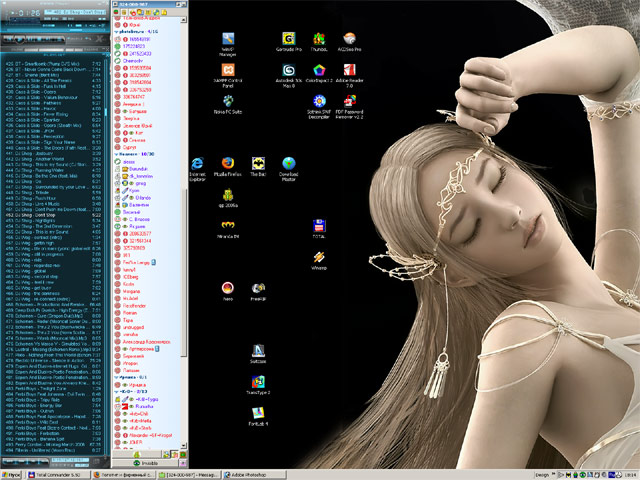Click the QIP main menu button
640x480 pixels.
point(137,454)
